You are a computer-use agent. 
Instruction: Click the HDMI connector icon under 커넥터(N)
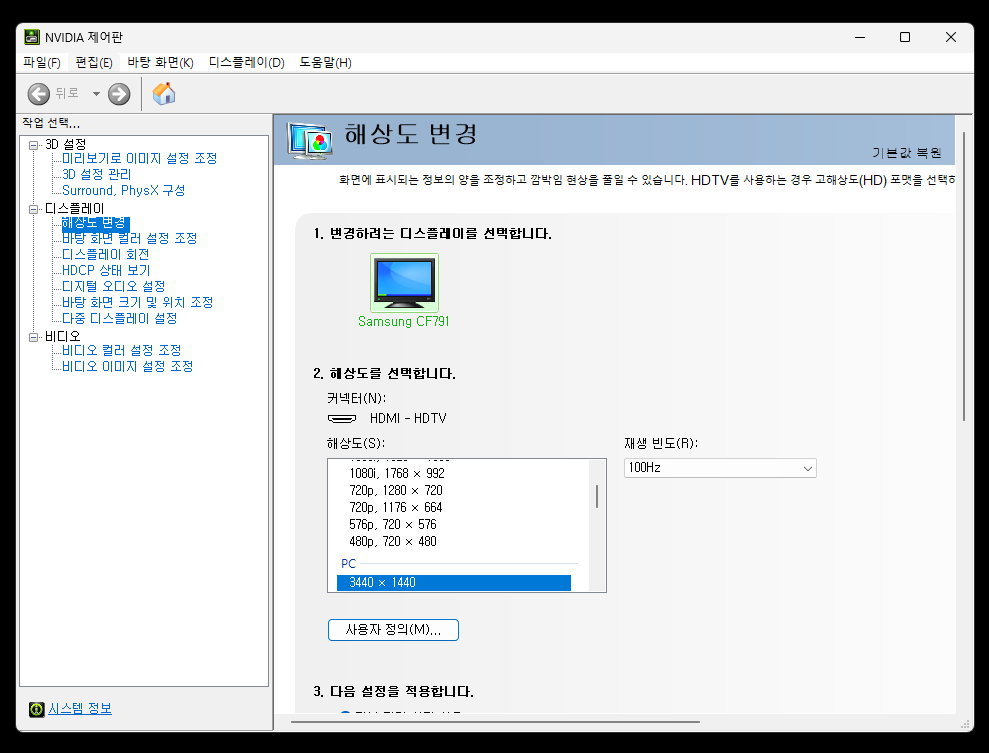(x=342, y=420)
